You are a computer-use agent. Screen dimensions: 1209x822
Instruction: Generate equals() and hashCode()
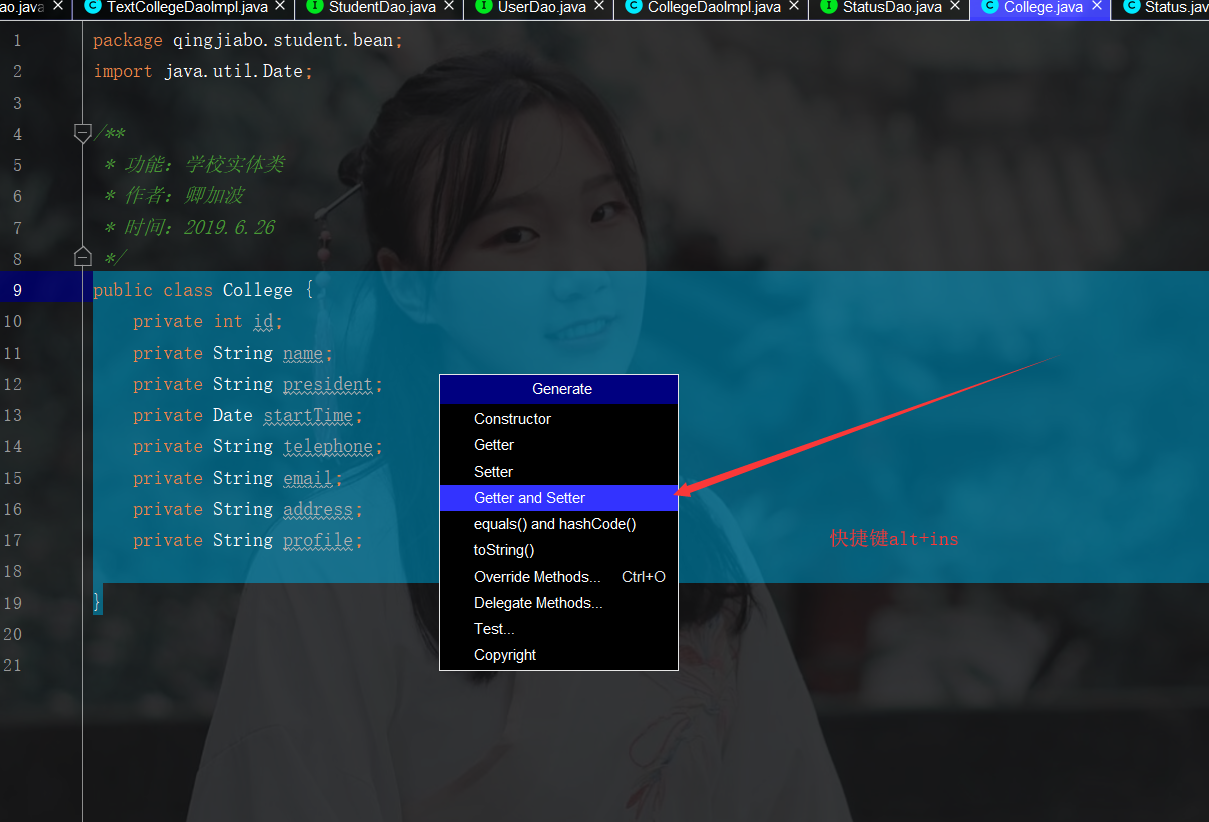click(x=559, y=524)
